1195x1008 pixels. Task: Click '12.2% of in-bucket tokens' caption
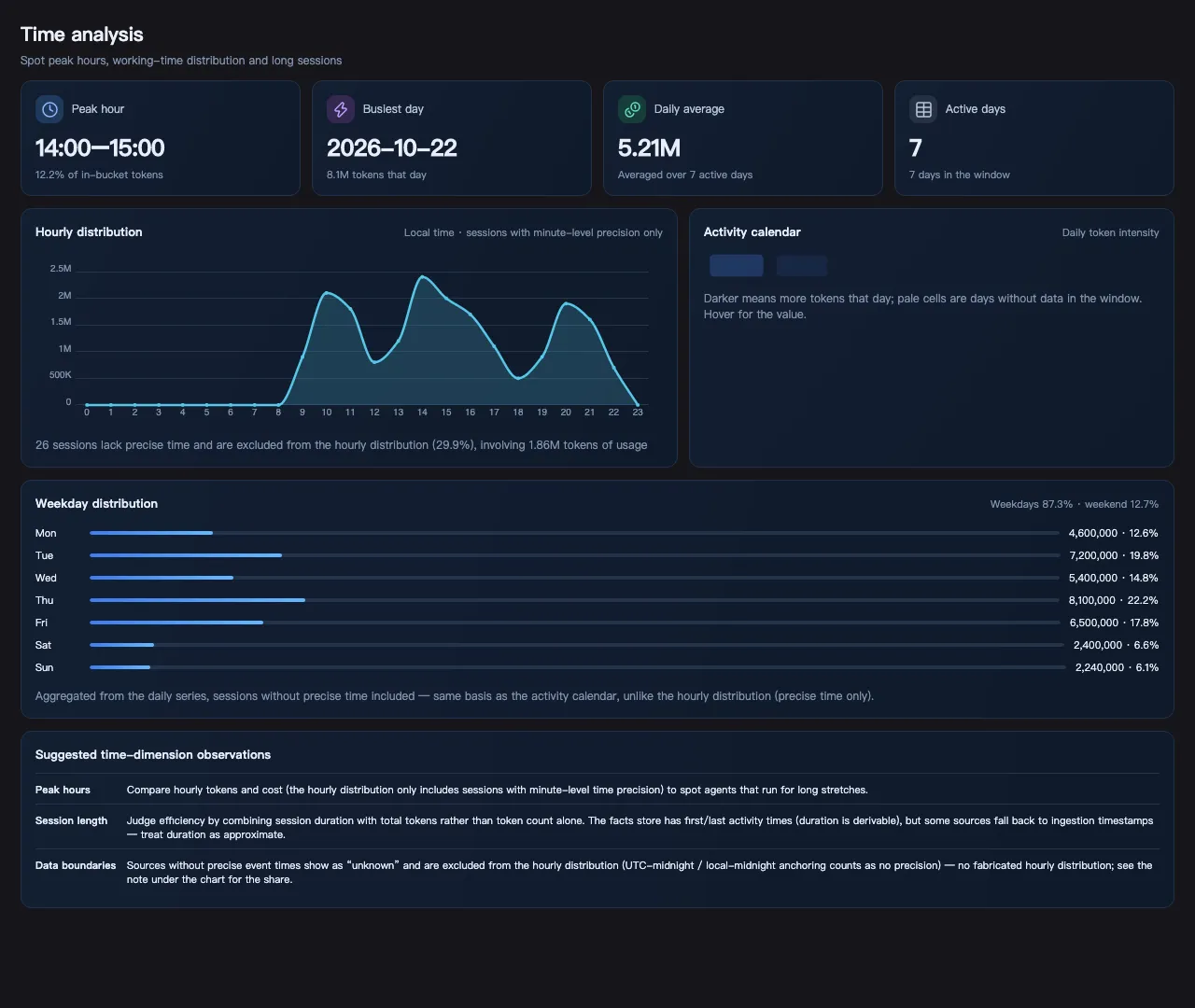(99, 175)
